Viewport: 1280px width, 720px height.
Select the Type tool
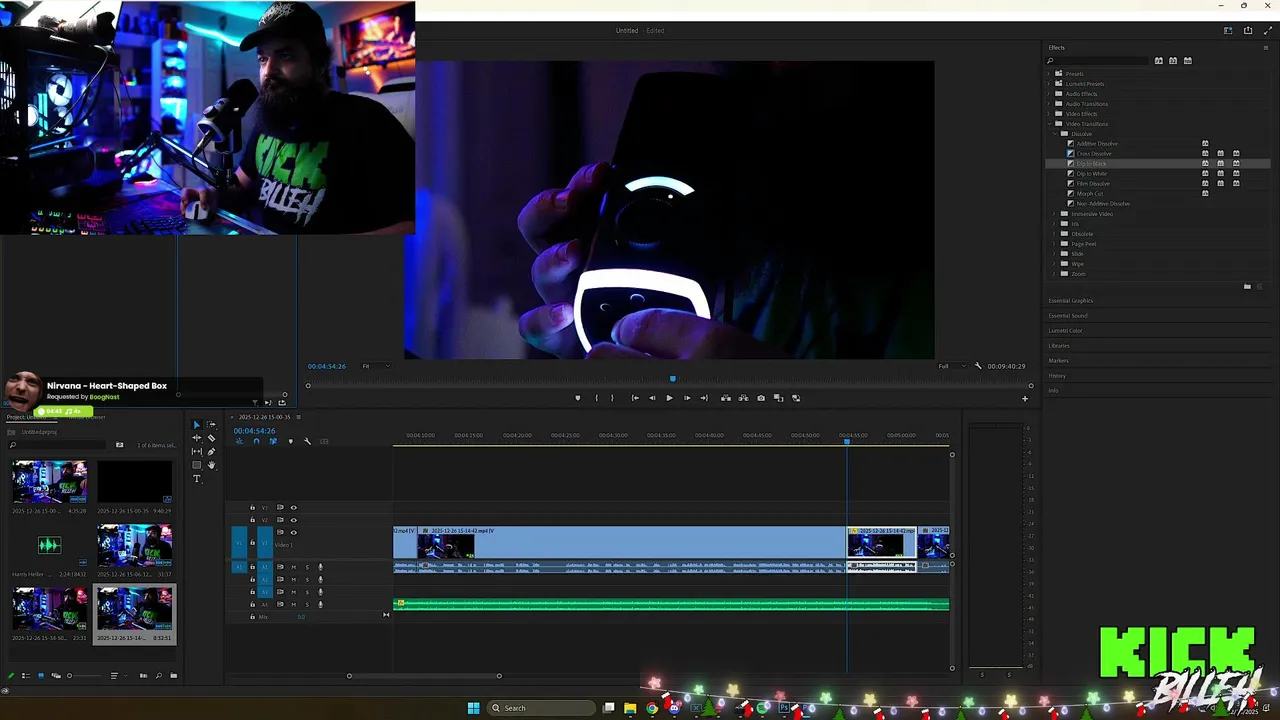tap(197, 479)
